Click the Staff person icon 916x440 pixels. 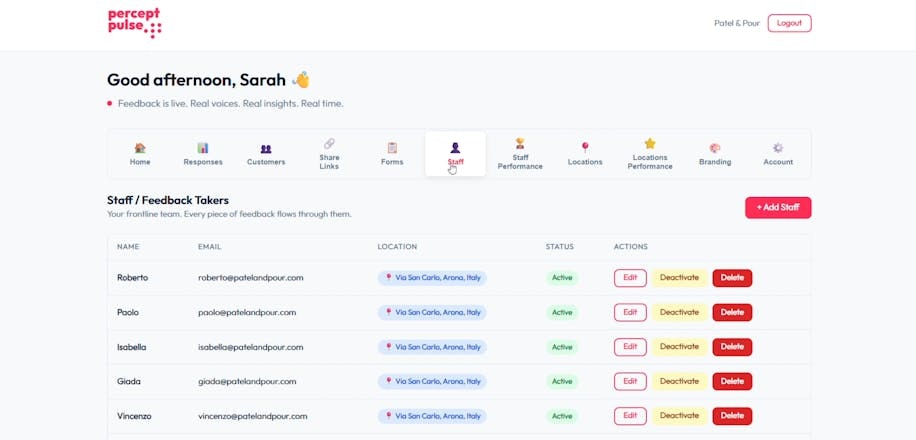pos(455,148)
